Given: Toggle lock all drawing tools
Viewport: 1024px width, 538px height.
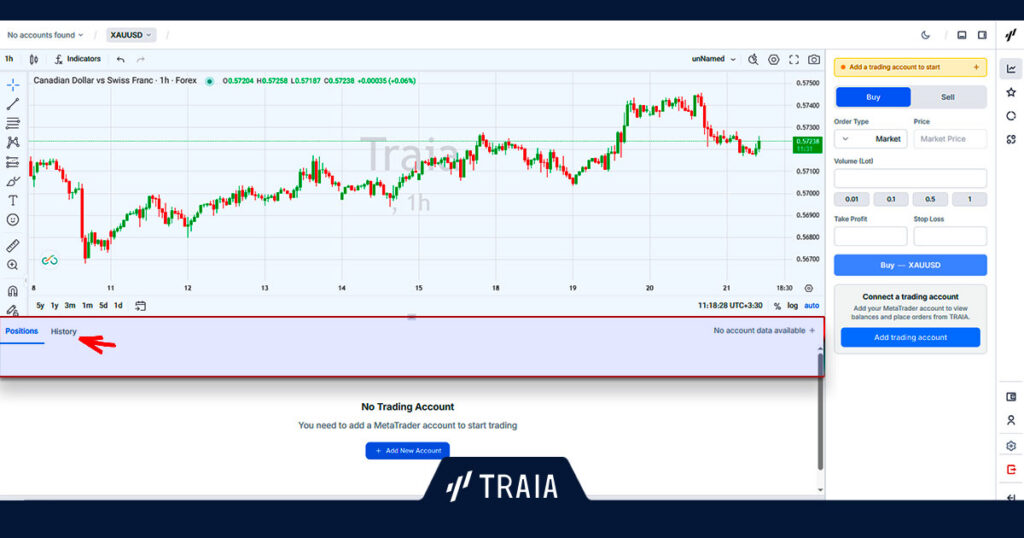Looking at the screenshot, I should point(12,309).
